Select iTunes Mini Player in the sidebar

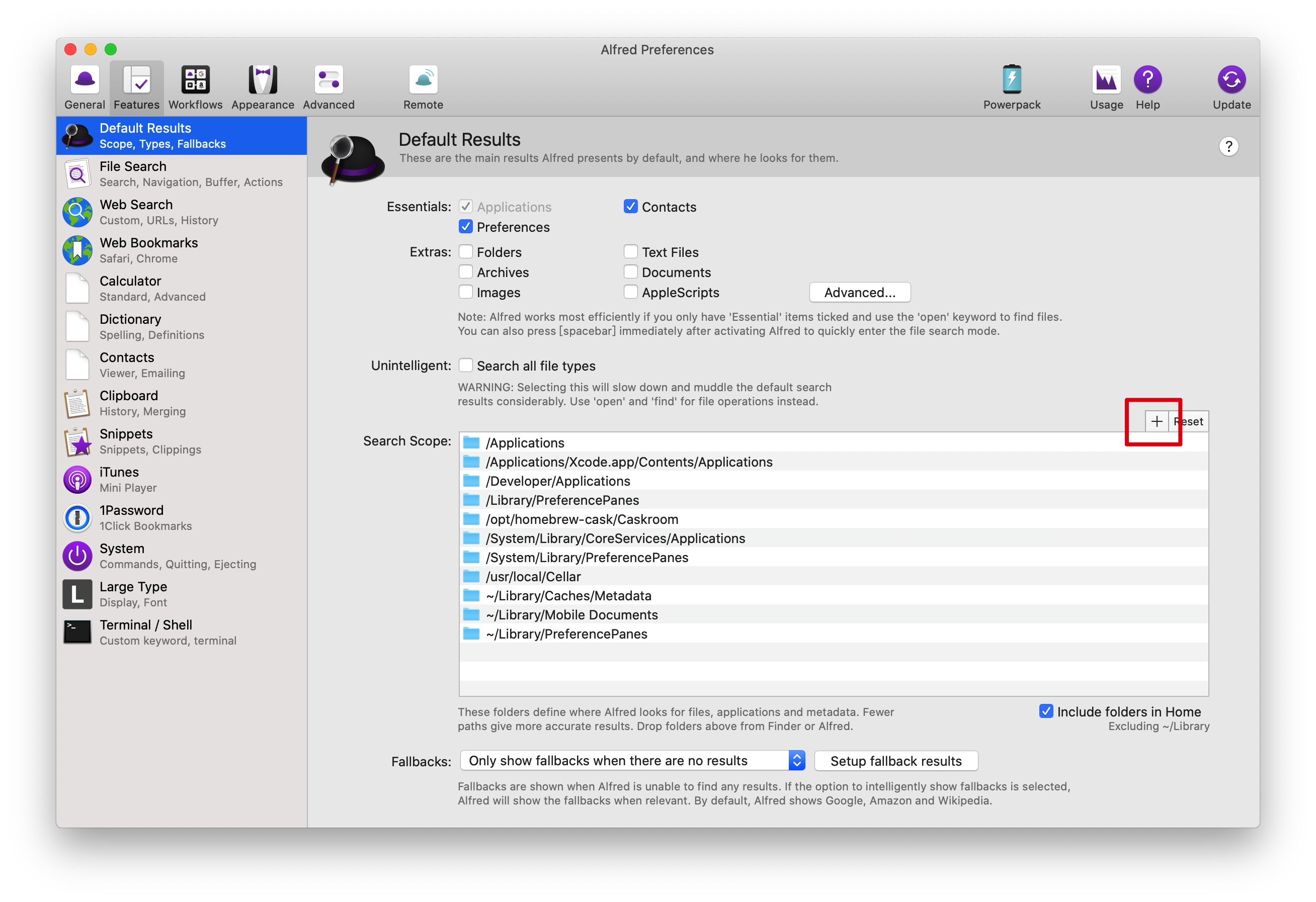181,479
